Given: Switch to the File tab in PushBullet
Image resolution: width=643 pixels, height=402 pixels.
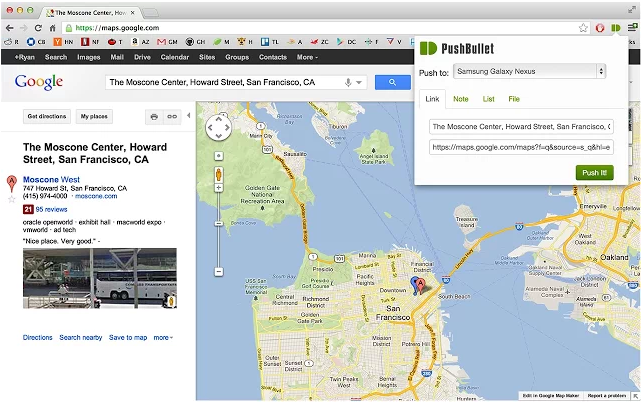Looking at the screenshot, I should tap(514, 99).
